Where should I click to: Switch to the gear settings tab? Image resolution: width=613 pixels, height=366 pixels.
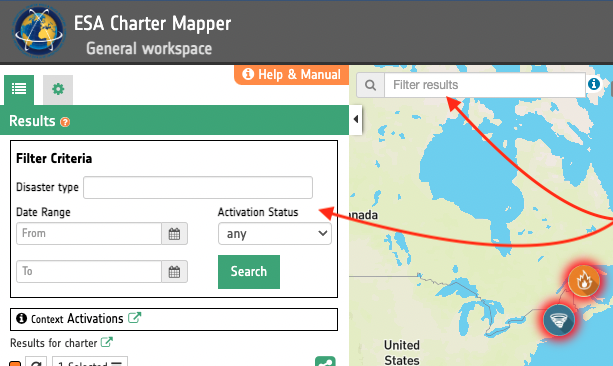[58, 90]
